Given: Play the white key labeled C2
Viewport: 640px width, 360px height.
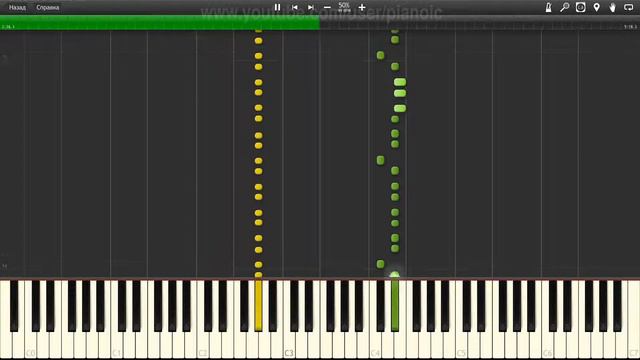Looking at the screenshot, I should pyautogui.click(x=203, y=345).
